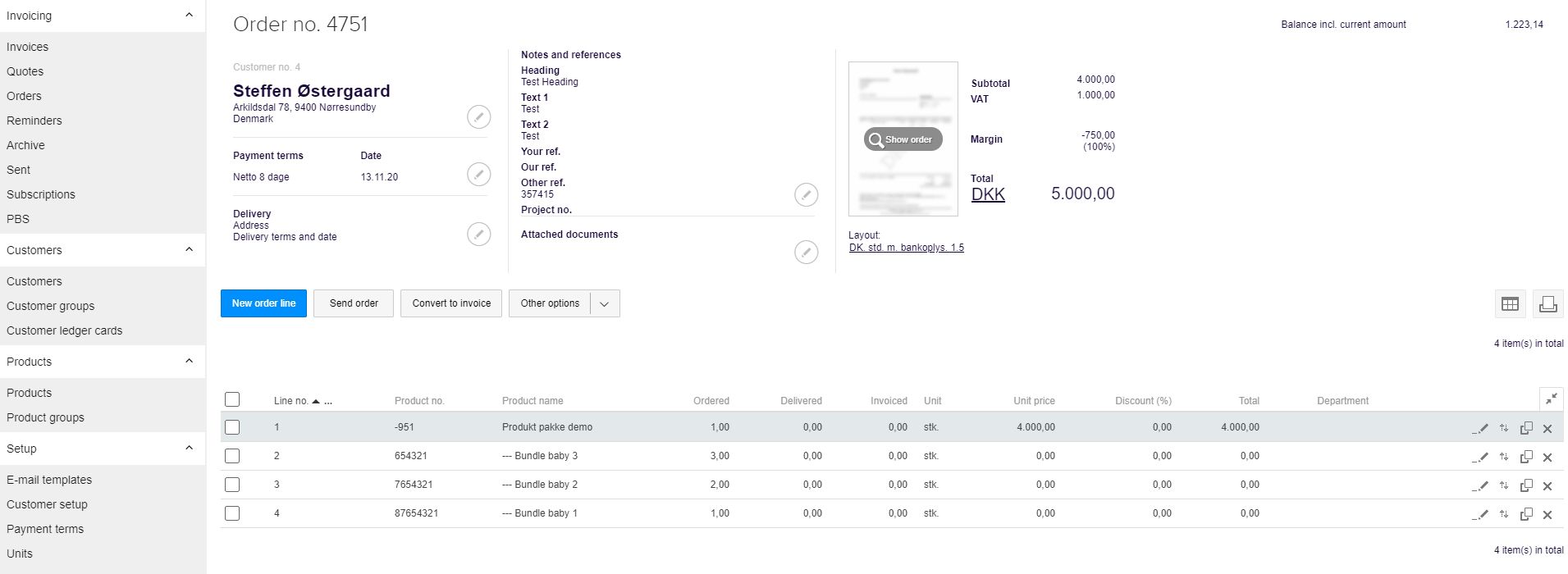This screenshot has height=574, width=1568.
Task: Copy order line 2 Bundle baby 3
Action: coord(1526,457)
